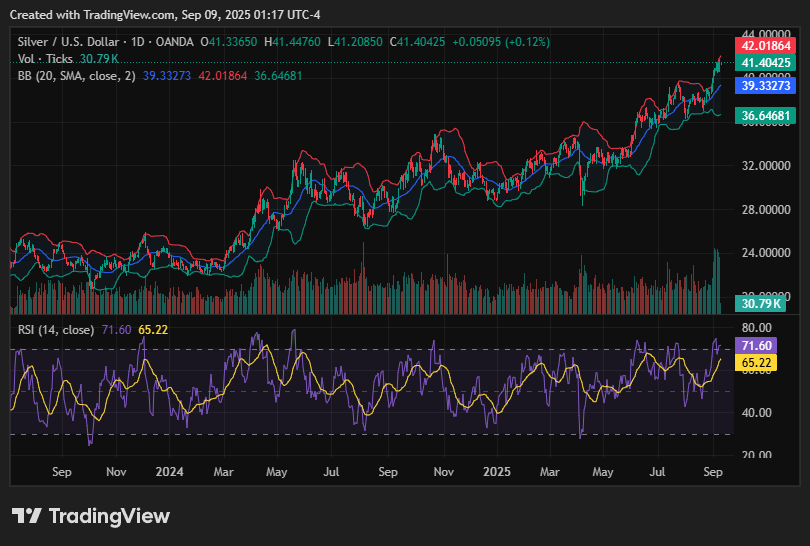Image resolution: width=810 pixels, height=546 pixels.
Task: Click Nov label just before 2025
Action: (x=443, y=472)
